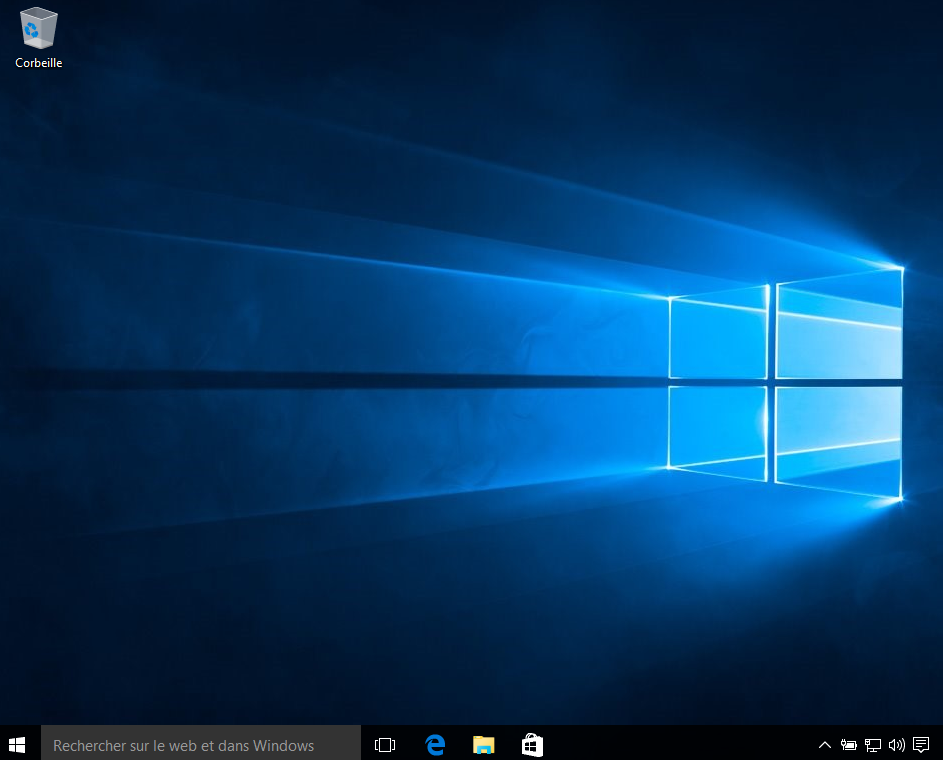Launch Microsoft Edge from the taskbar
943x760 pixels.
coord(435,745)
